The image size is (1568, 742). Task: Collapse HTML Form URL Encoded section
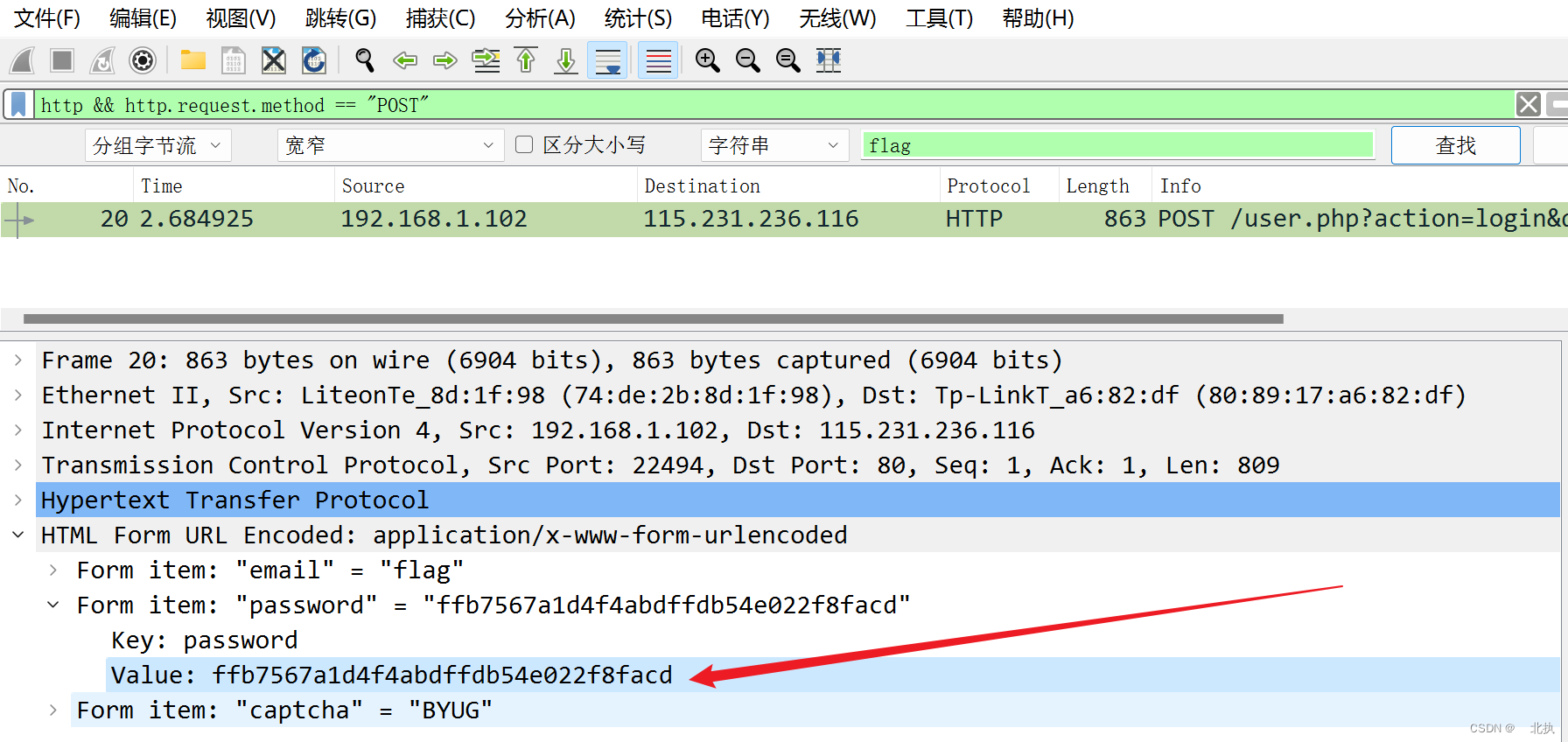point(18,535)
